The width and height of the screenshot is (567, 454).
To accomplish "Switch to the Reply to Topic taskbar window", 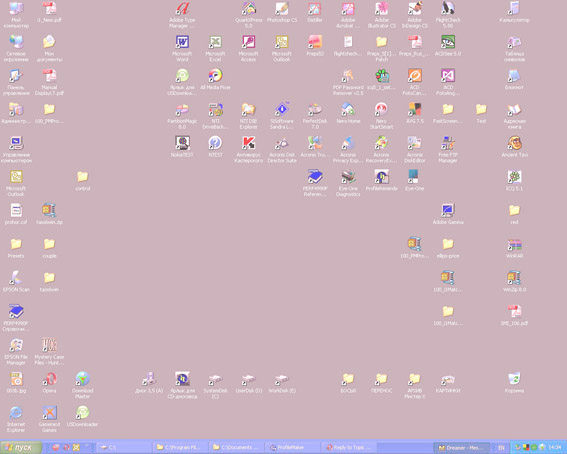I will [x=350, y=447].
